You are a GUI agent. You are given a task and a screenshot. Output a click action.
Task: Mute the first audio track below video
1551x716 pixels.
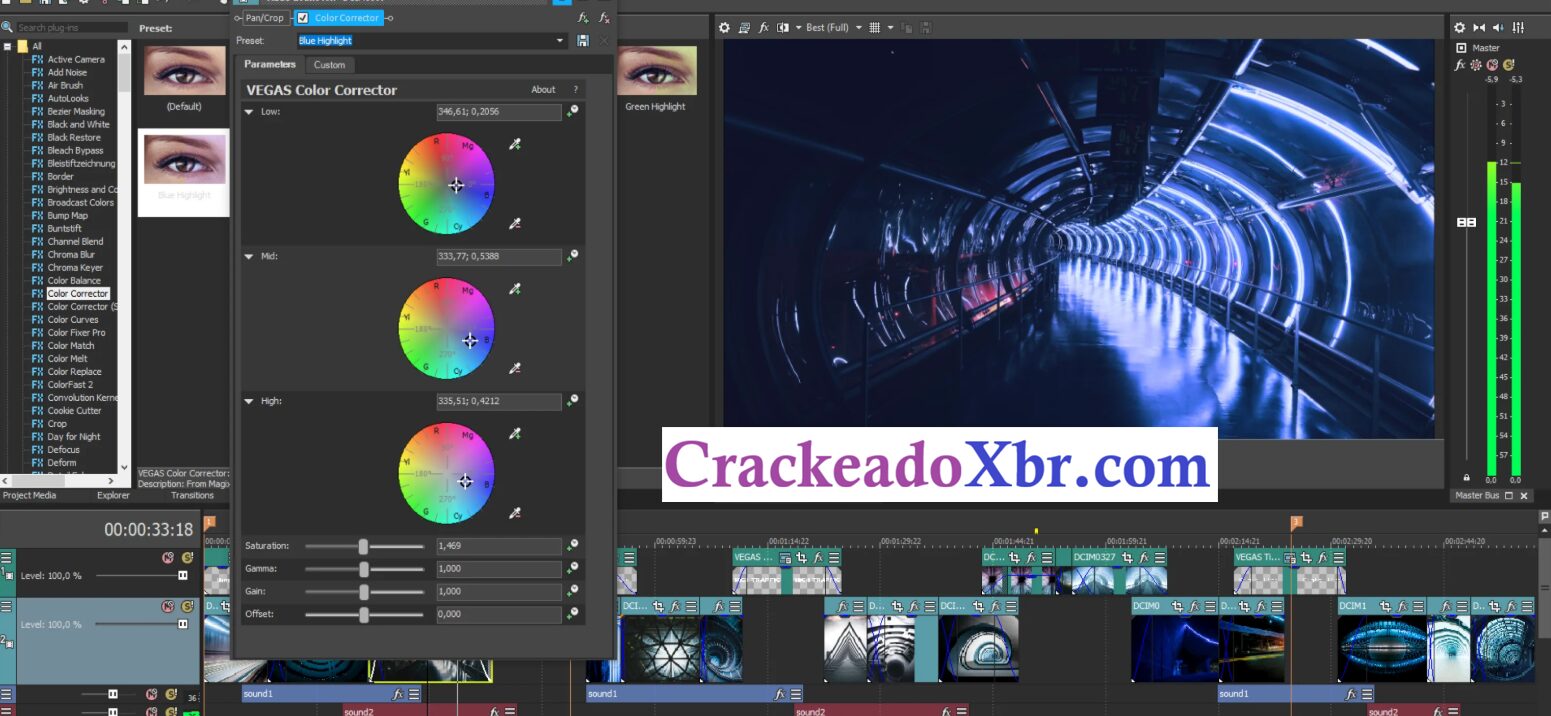[x=151, y=694]
